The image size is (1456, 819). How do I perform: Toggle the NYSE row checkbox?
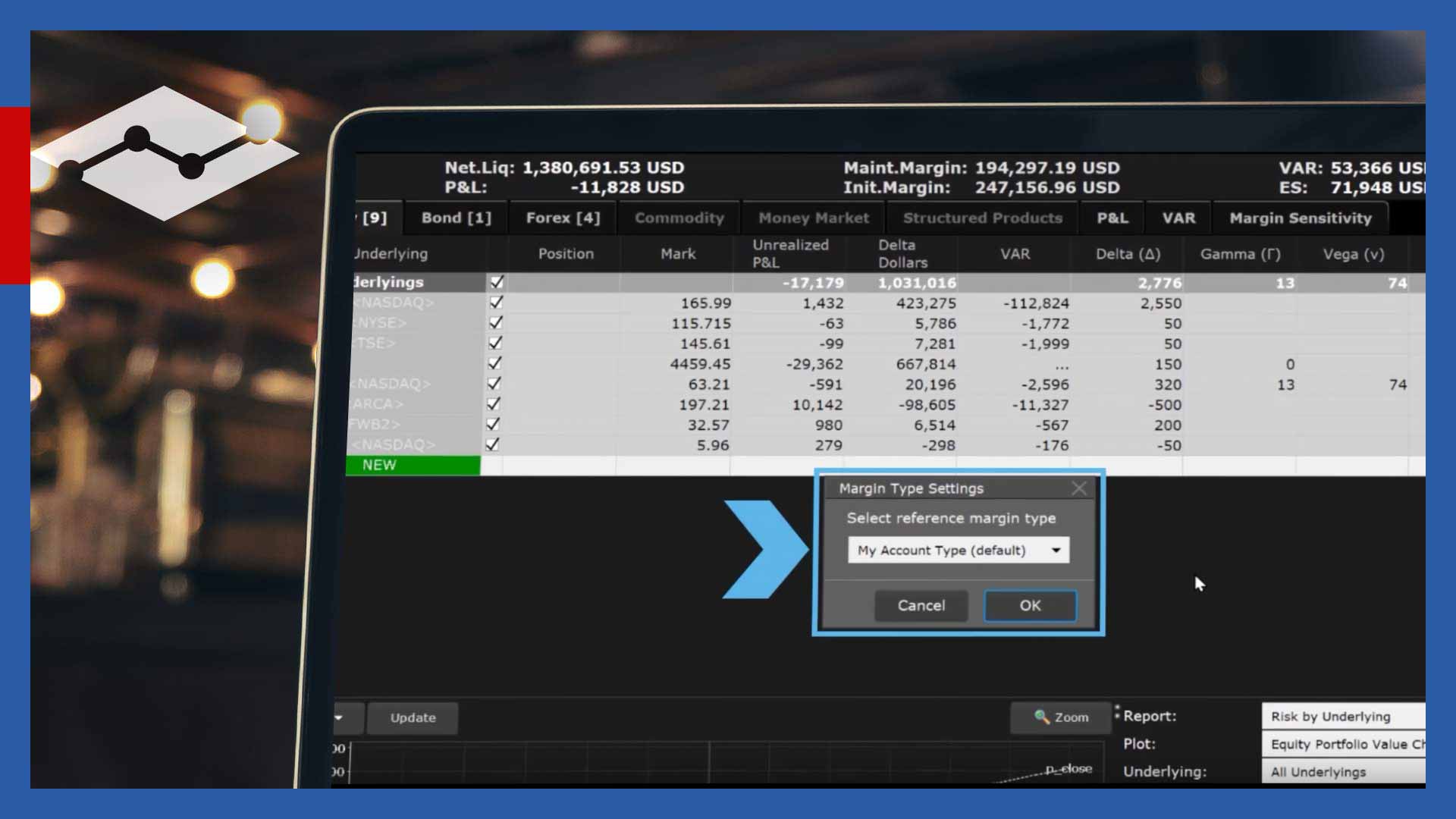(x=496, y=323)
